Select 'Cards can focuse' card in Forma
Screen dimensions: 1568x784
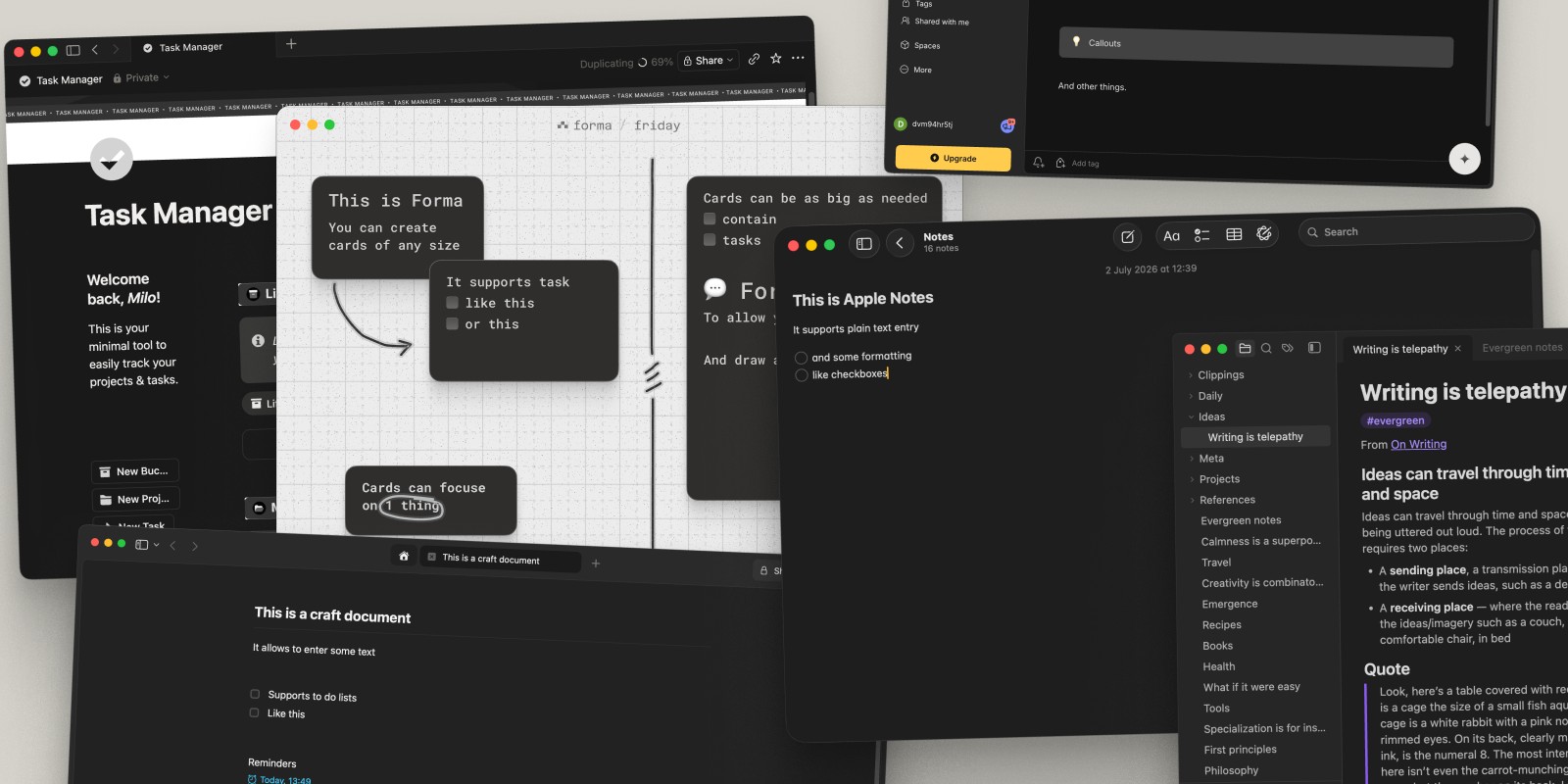click(x=431, y=500)
